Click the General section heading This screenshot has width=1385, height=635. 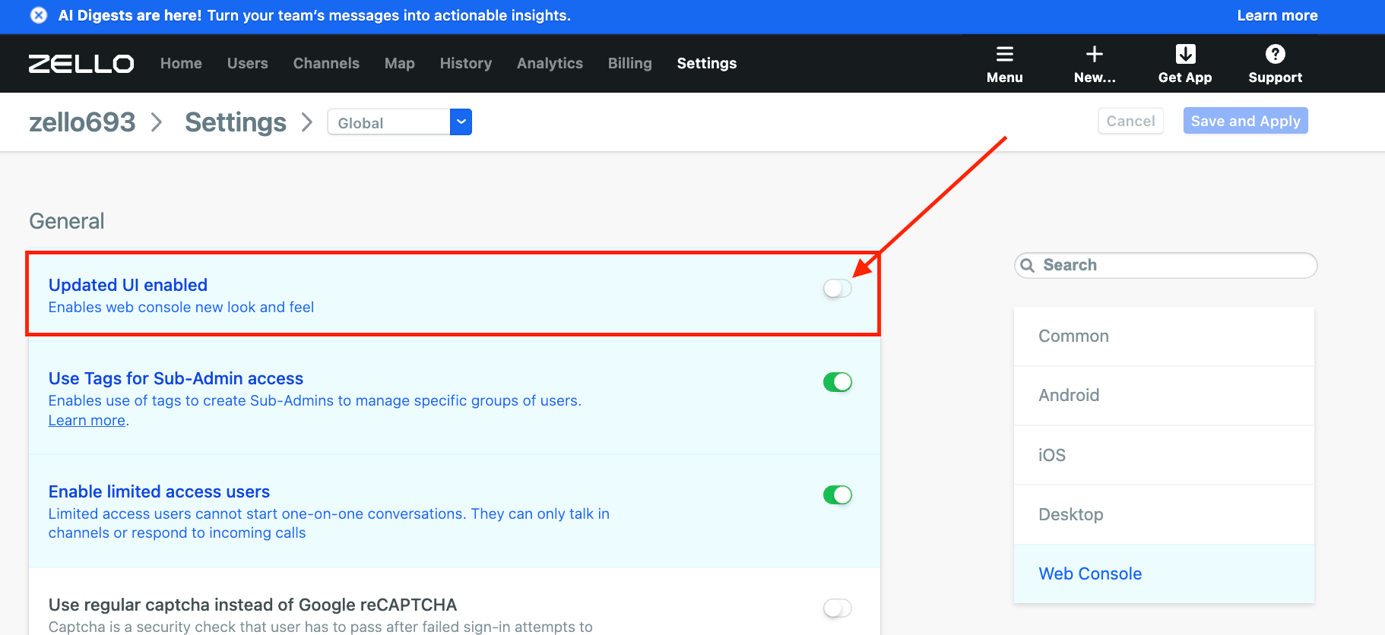point(67,221)
